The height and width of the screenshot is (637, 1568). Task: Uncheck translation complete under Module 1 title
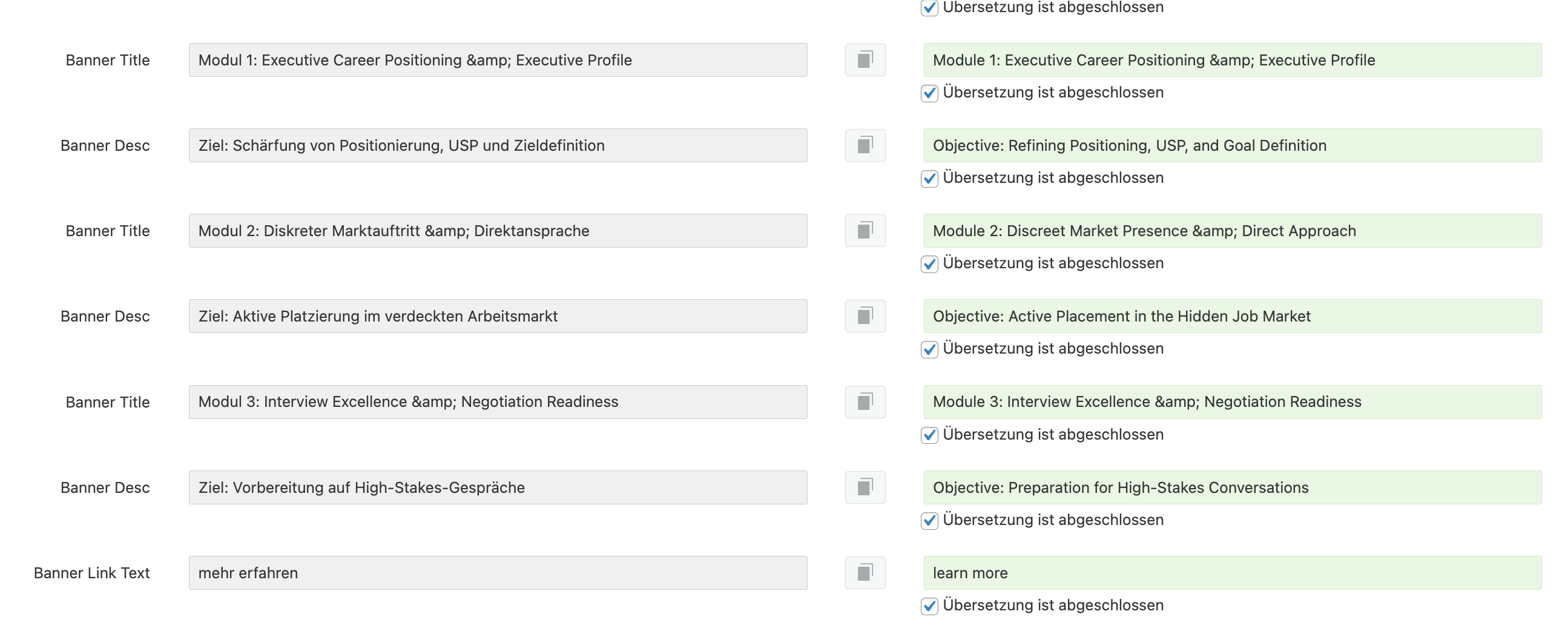(929, 93)
